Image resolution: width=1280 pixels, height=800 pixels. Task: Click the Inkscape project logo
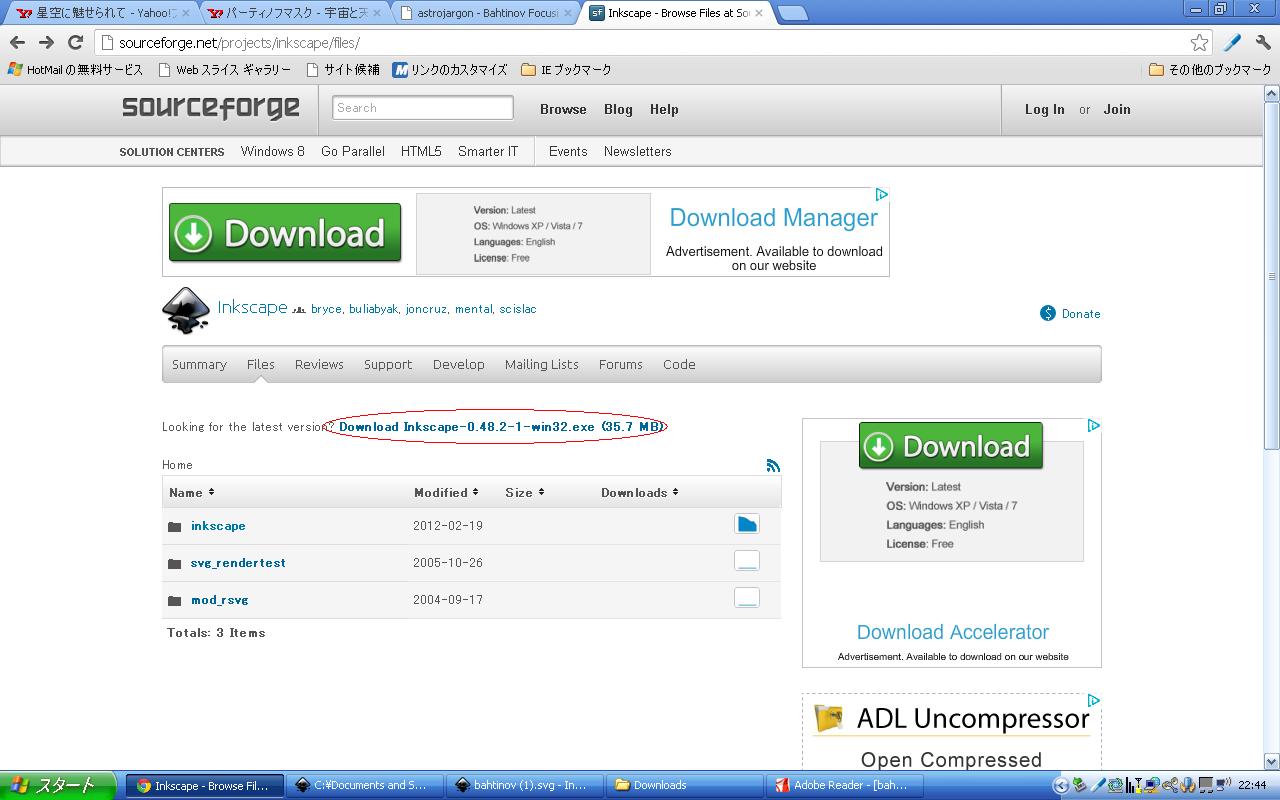click(x=186, y=310)
